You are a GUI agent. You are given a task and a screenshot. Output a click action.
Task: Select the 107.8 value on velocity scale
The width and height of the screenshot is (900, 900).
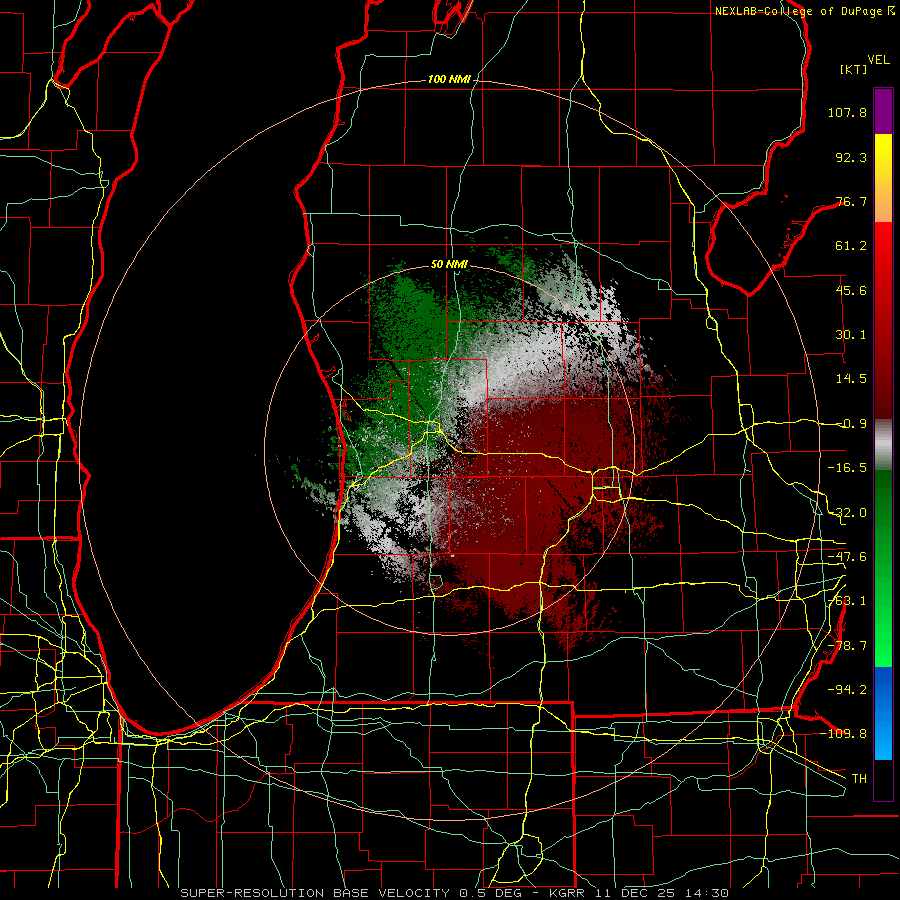tap(847, 112)
